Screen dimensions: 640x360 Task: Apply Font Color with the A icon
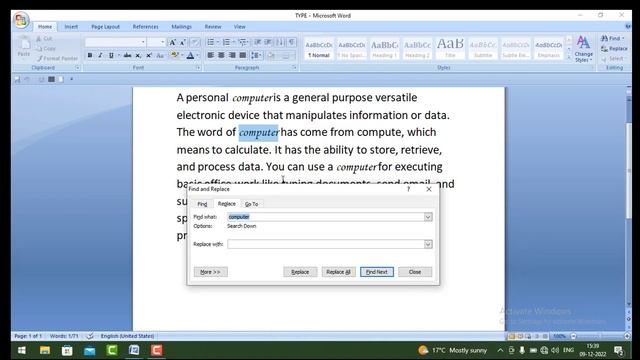[190, 55]
